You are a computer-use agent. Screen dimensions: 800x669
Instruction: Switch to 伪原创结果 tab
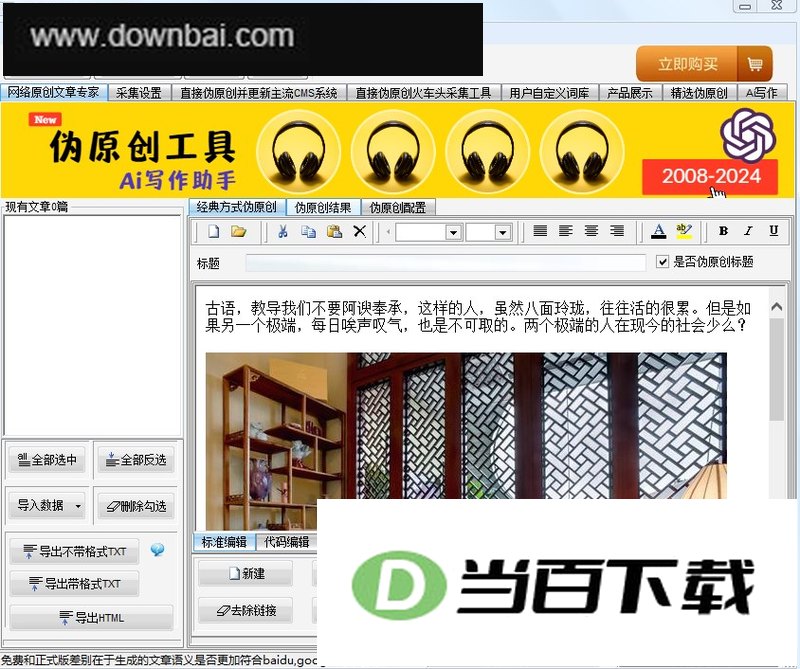(x=323, y=207)
